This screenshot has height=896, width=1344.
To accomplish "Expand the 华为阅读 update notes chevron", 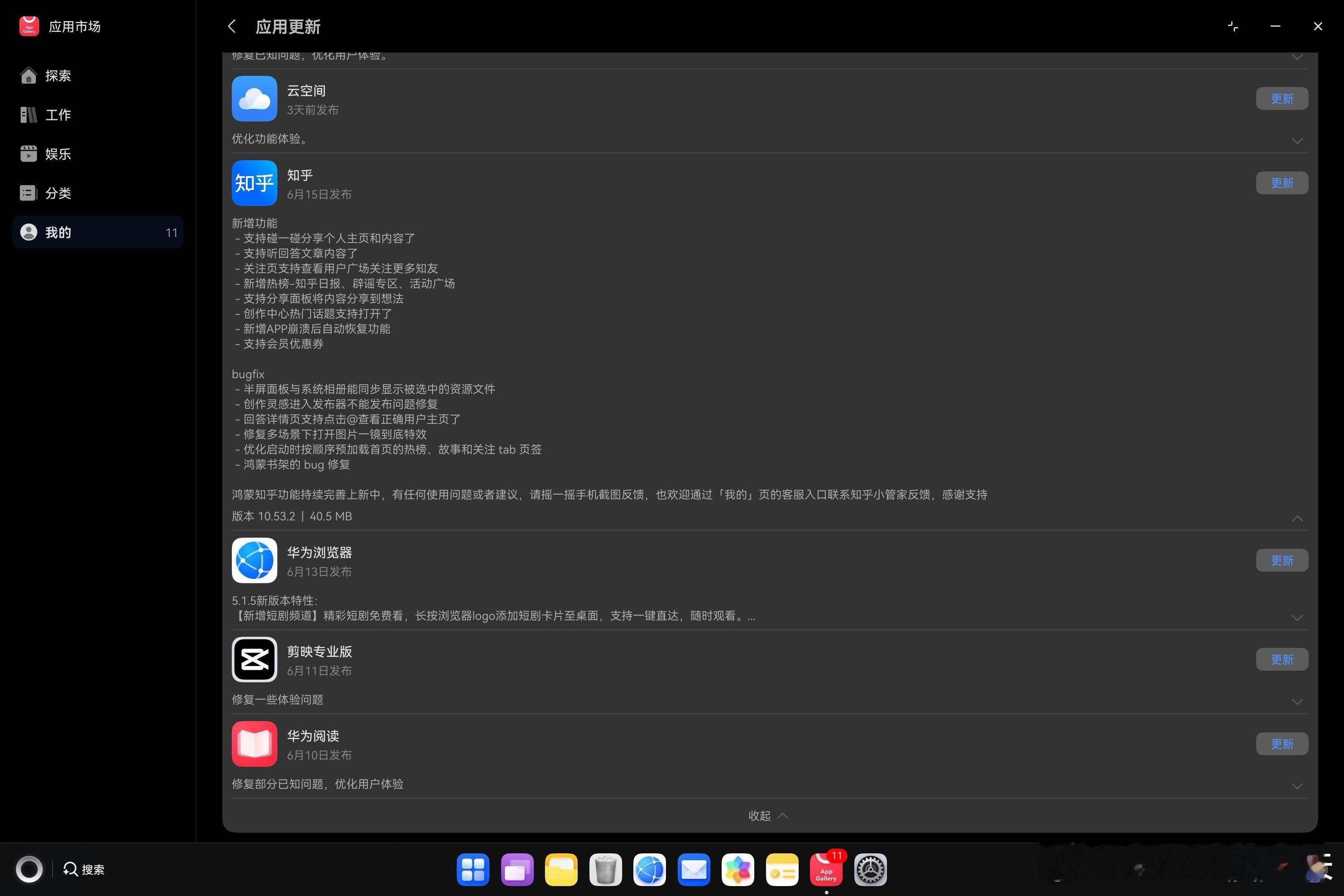I will [1297, 786].
